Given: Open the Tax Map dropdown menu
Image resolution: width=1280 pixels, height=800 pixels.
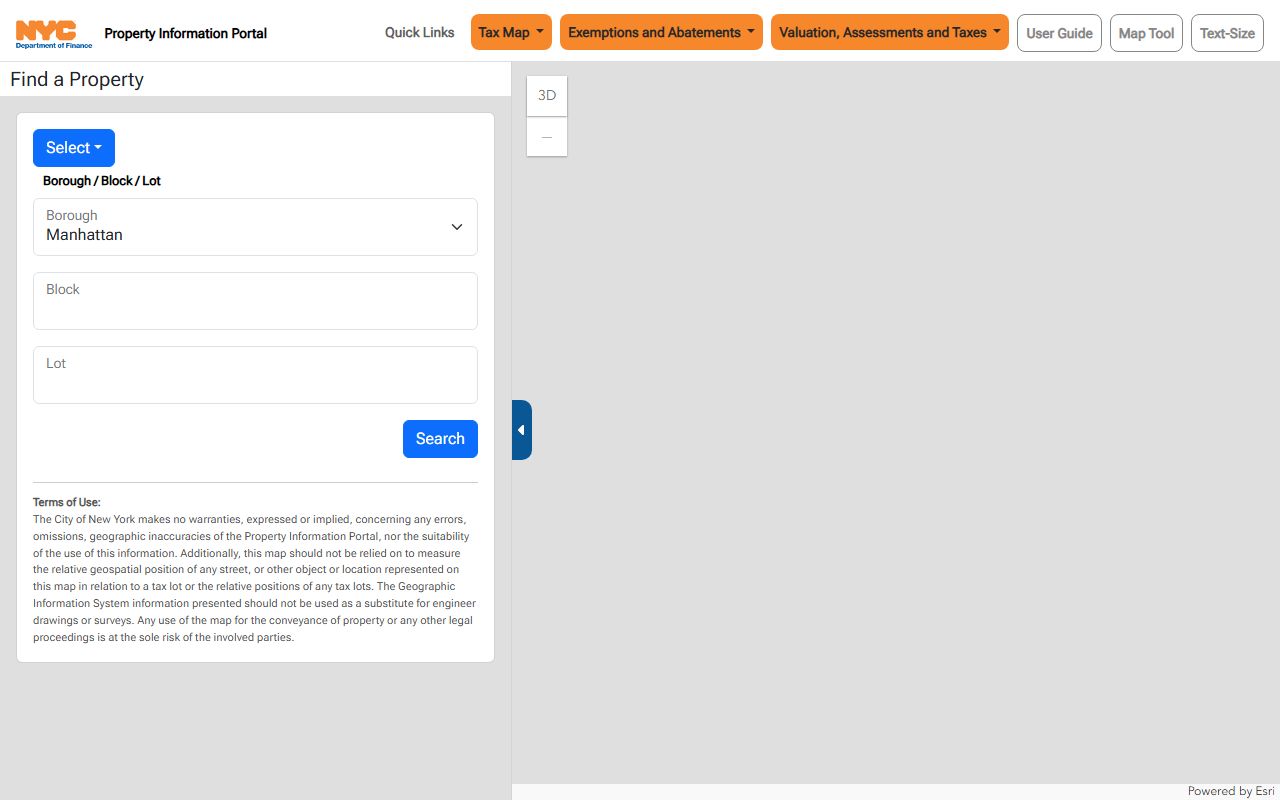Looking at the screenshot, I should click(511, 32).
